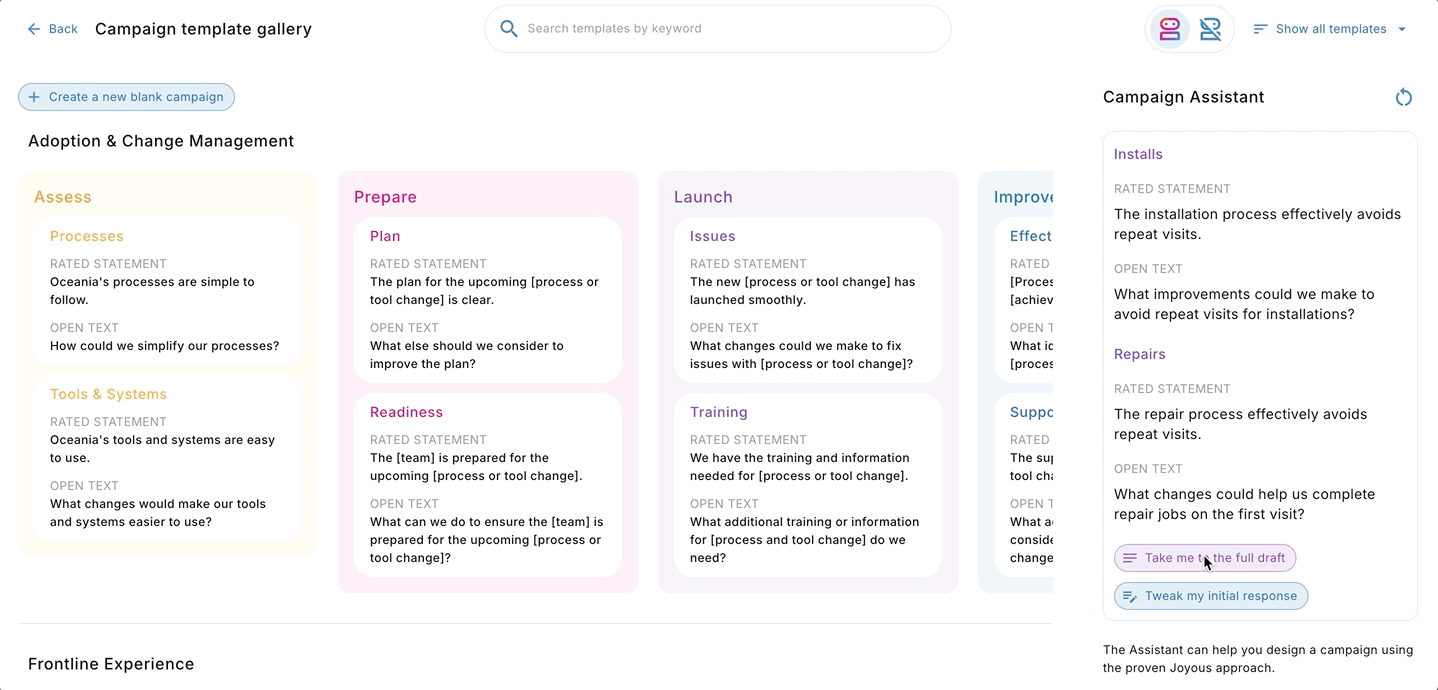Click 'The plan for the upcoming [process or tool change] is clear.'
The image size is (1438, 690).
484,291
